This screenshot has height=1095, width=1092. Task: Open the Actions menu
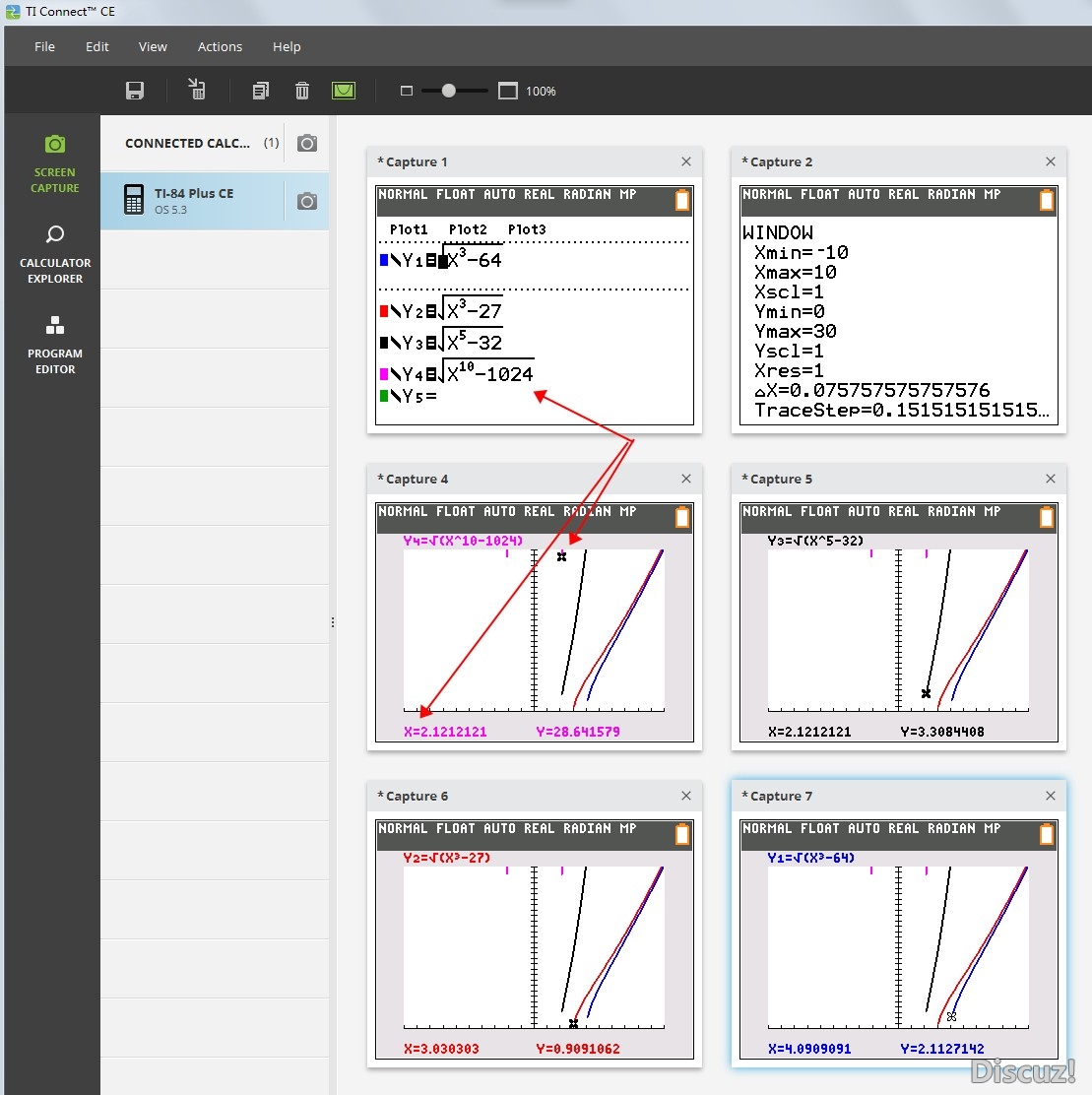click(220, 47)
